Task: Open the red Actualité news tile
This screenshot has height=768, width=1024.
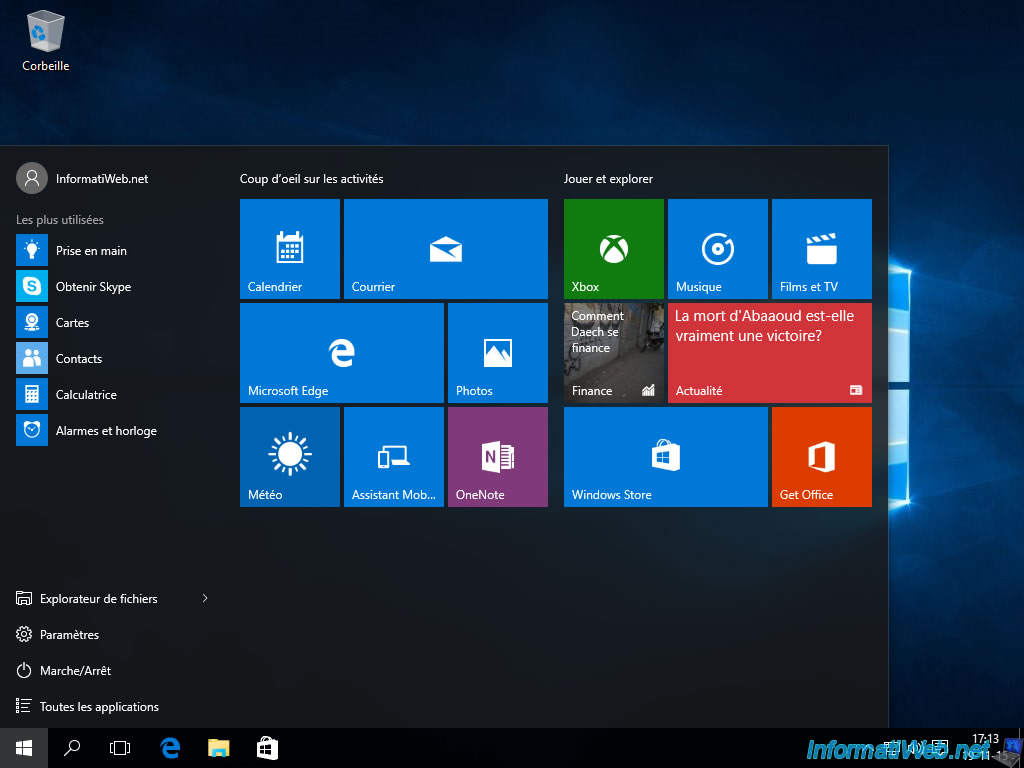Action: pos(770,353)
